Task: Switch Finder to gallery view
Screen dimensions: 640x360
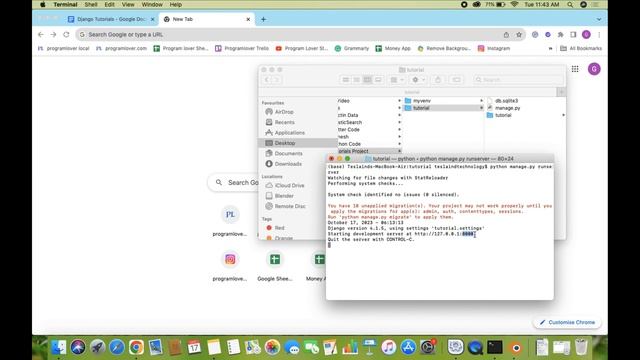Action: [x=378, y=80]
